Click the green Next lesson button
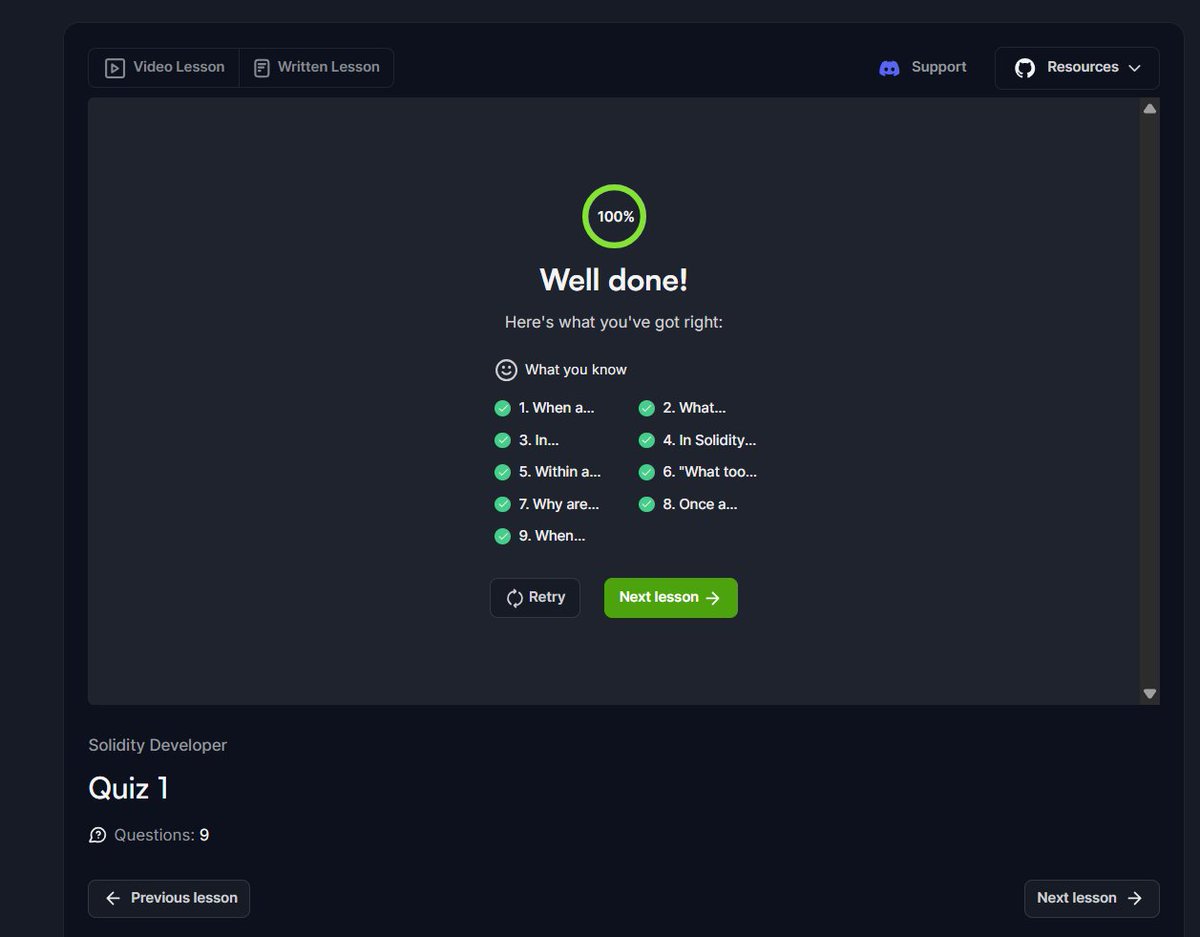The height and width of the screenshot is (937, 1200). coord(671,598)
